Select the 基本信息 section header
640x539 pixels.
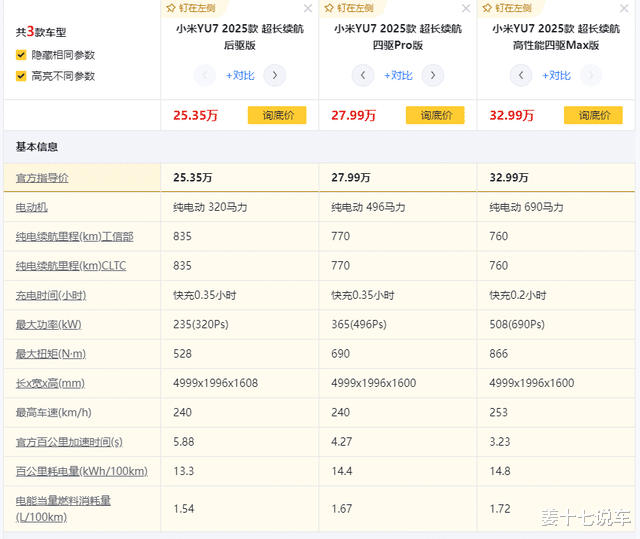coord(37,147)
